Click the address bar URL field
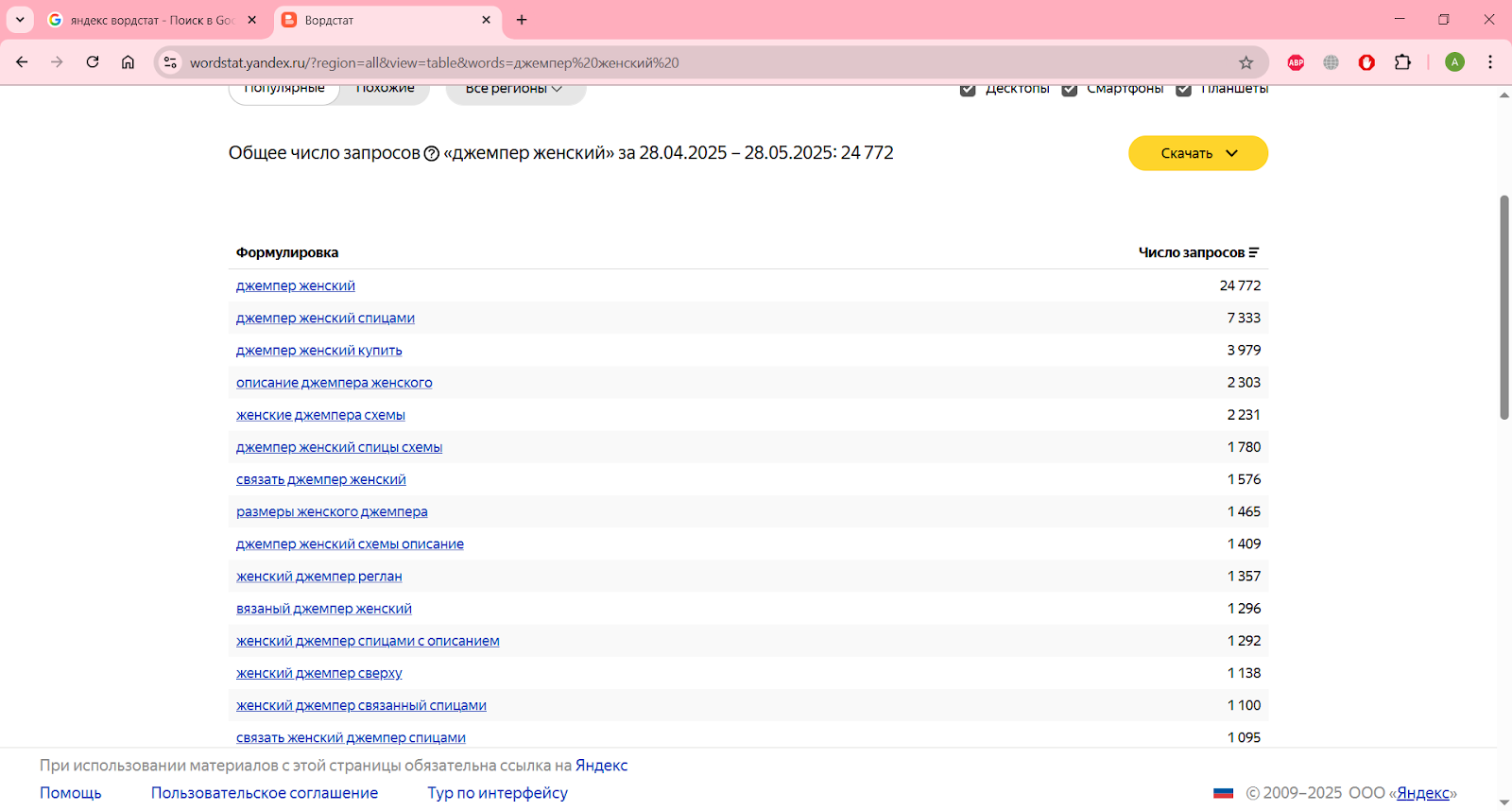 point(709,62)
